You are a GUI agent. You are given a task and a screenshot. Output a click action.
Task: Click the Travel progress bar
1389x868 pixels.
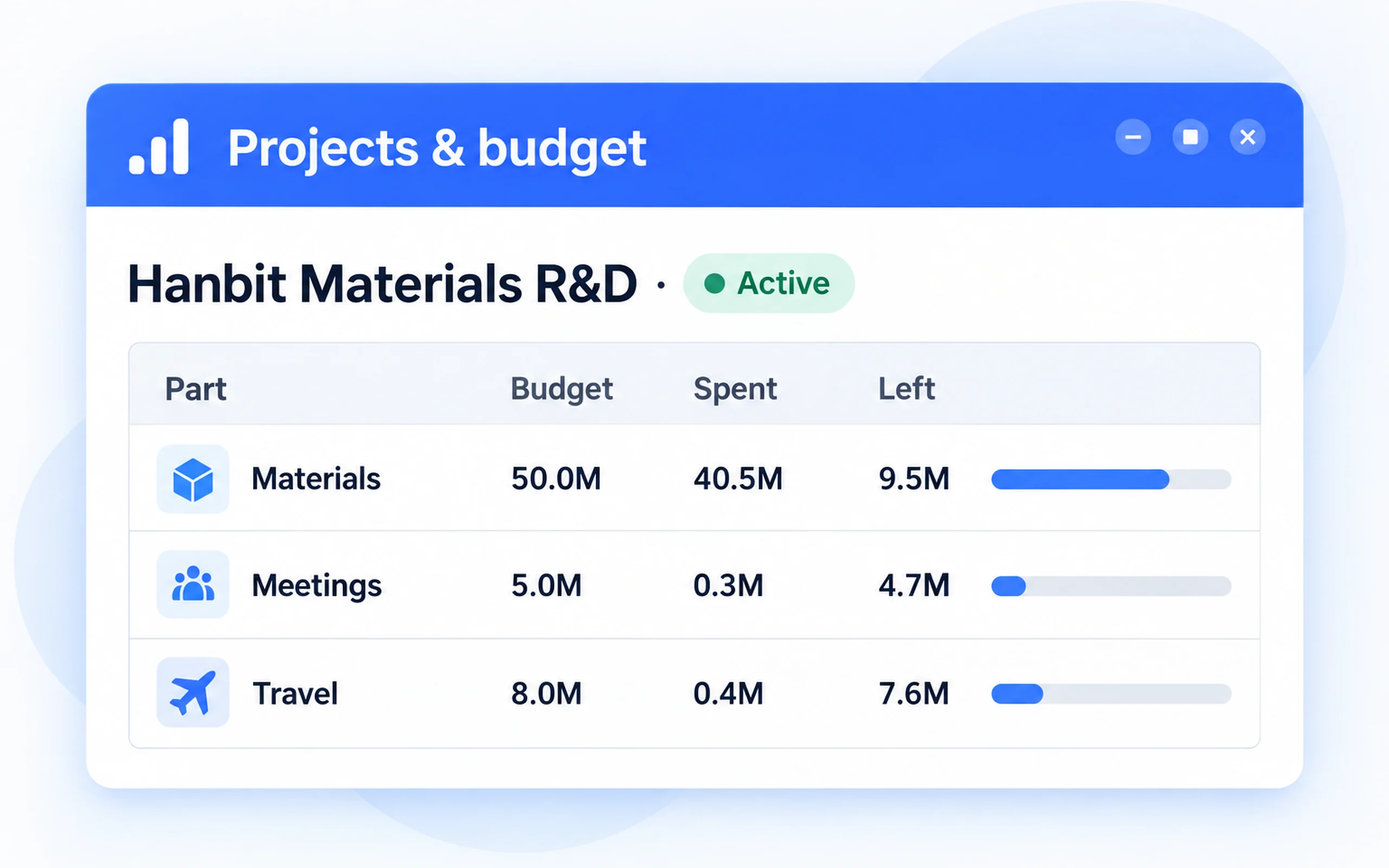point(1111,693)
